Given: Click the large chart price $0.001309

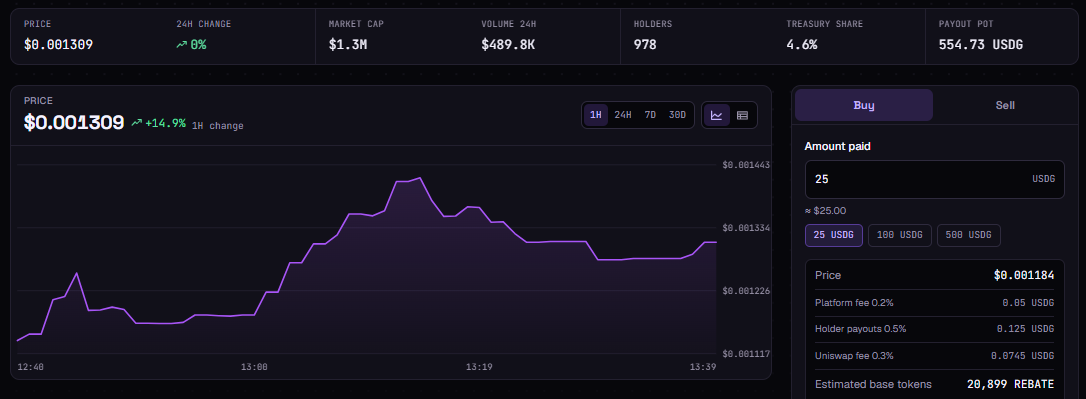Looking at the screenshot, I should point(74,123).
